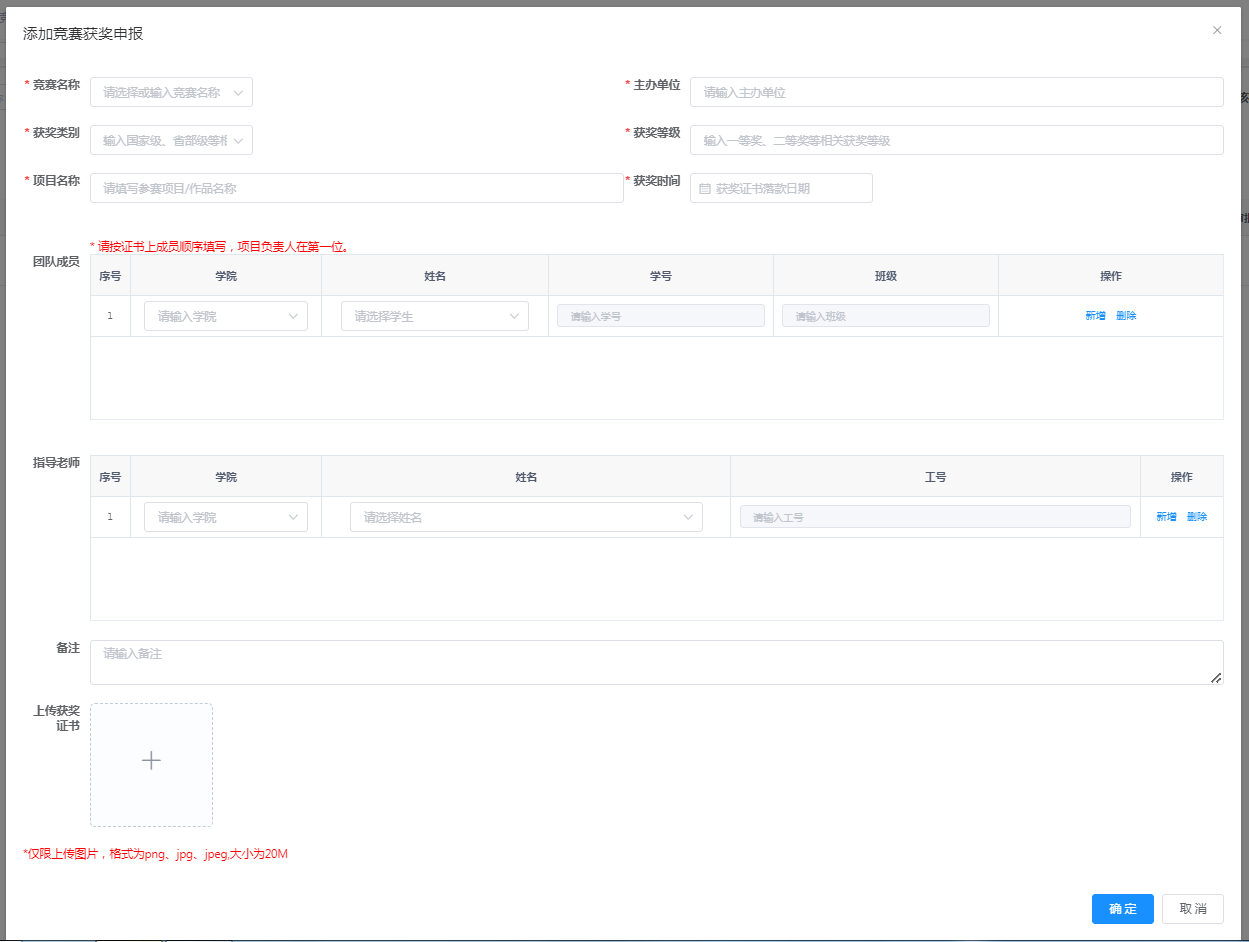
Task: Open 请选择学生 name dropdown
Action: point(434,316)
